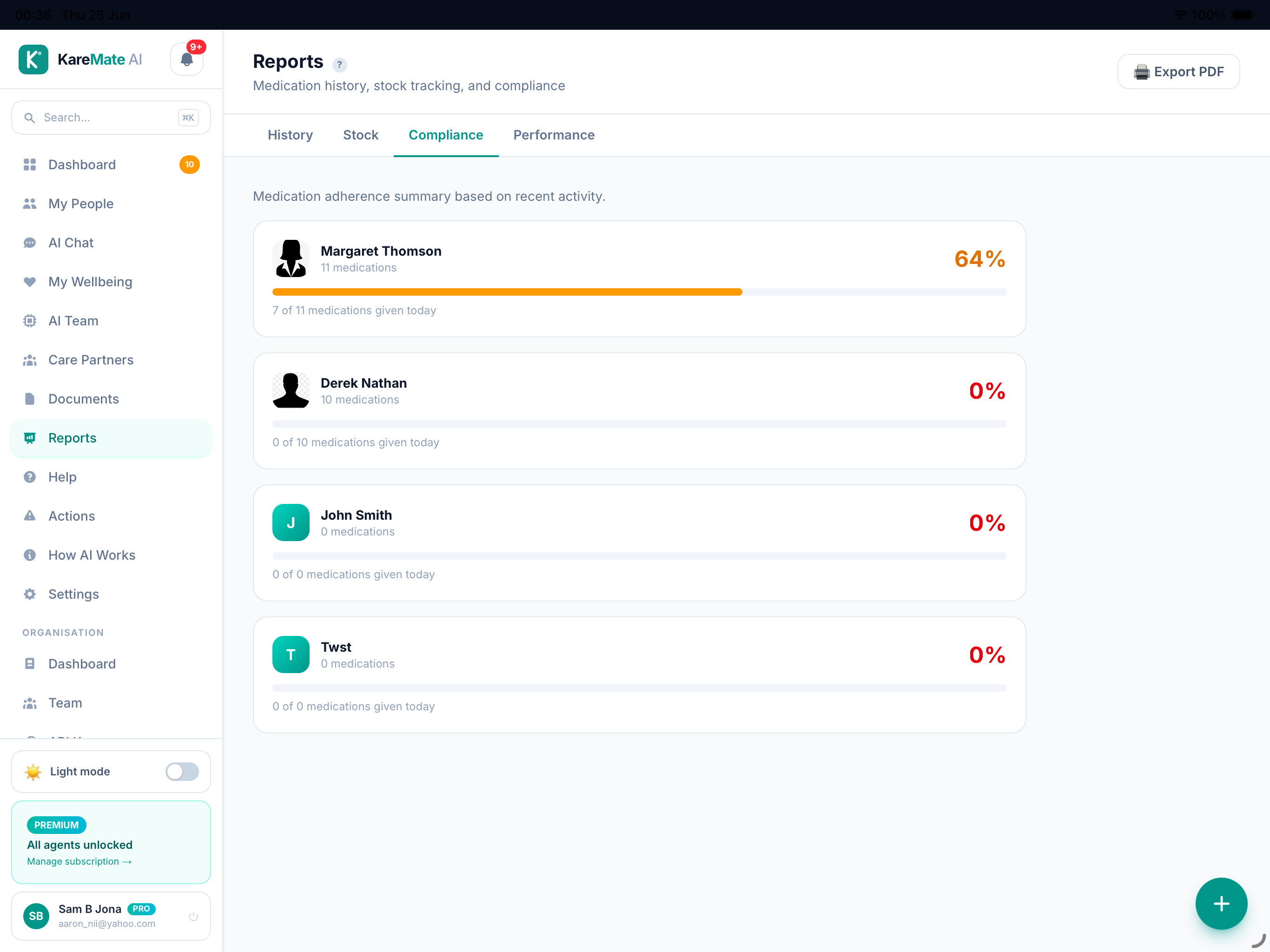Click the 00:36 clock in status bar

[x=33, y=15]
